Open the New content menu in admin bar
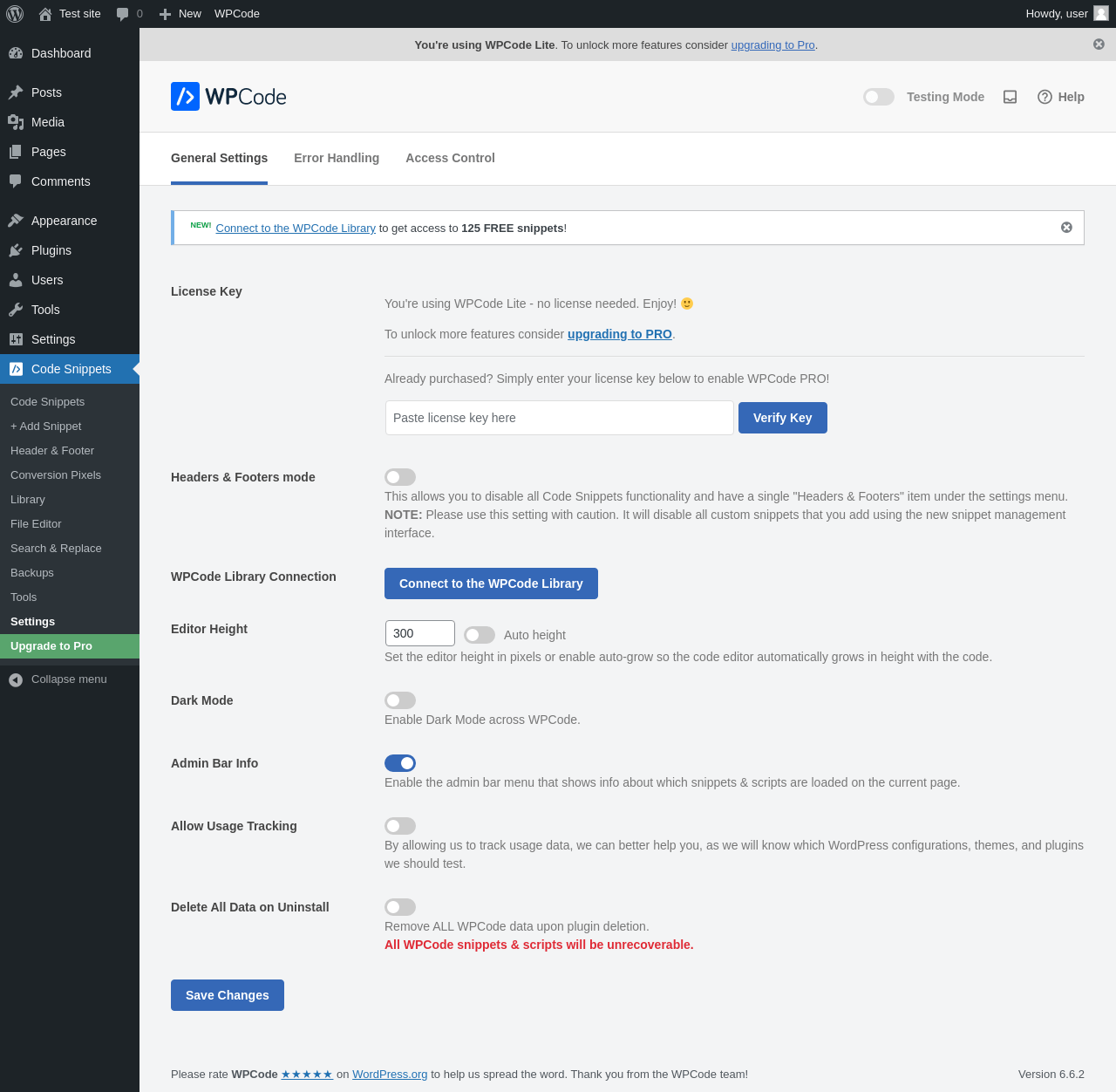1116x1092 pixels. 180,14
